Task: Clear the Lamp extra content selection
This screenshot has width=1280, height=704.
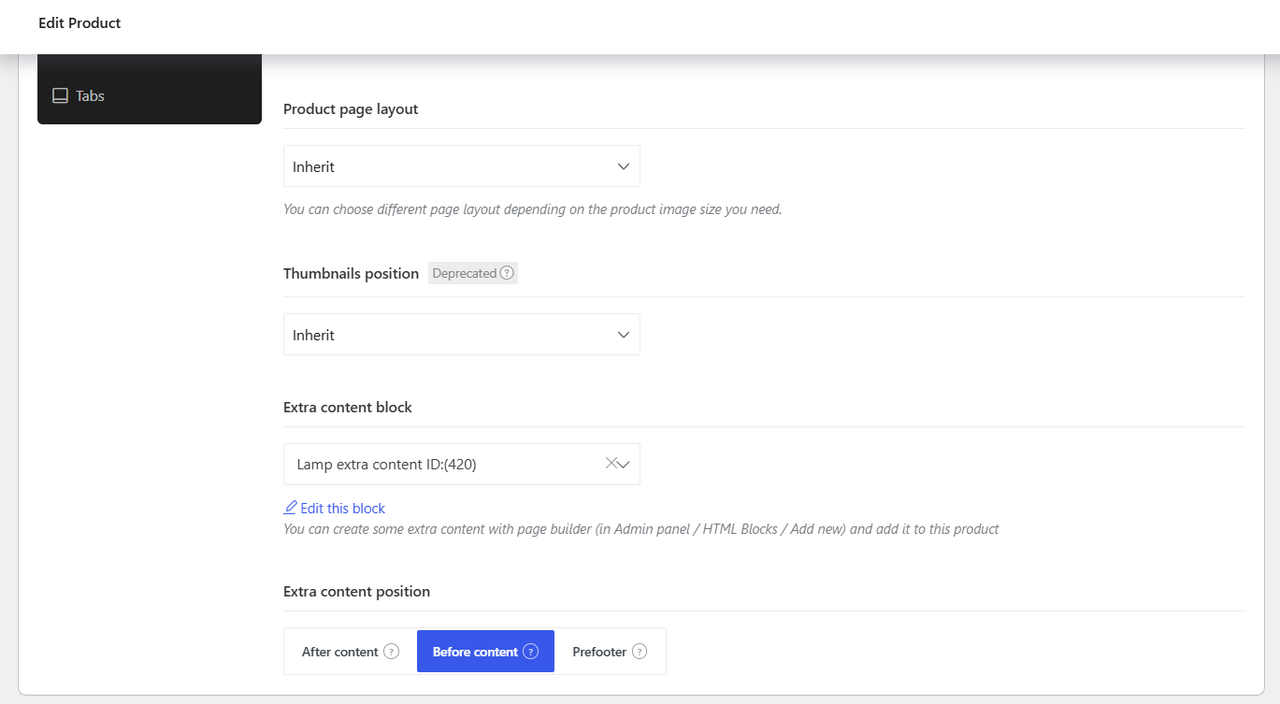Action: click(611, 463)
